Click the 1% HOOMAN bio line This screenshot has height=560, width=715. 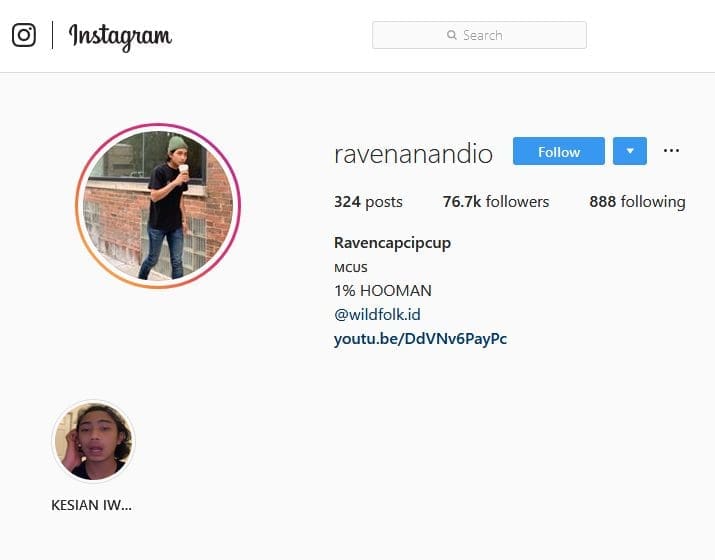pyautogui.click(x=383, y=290)
